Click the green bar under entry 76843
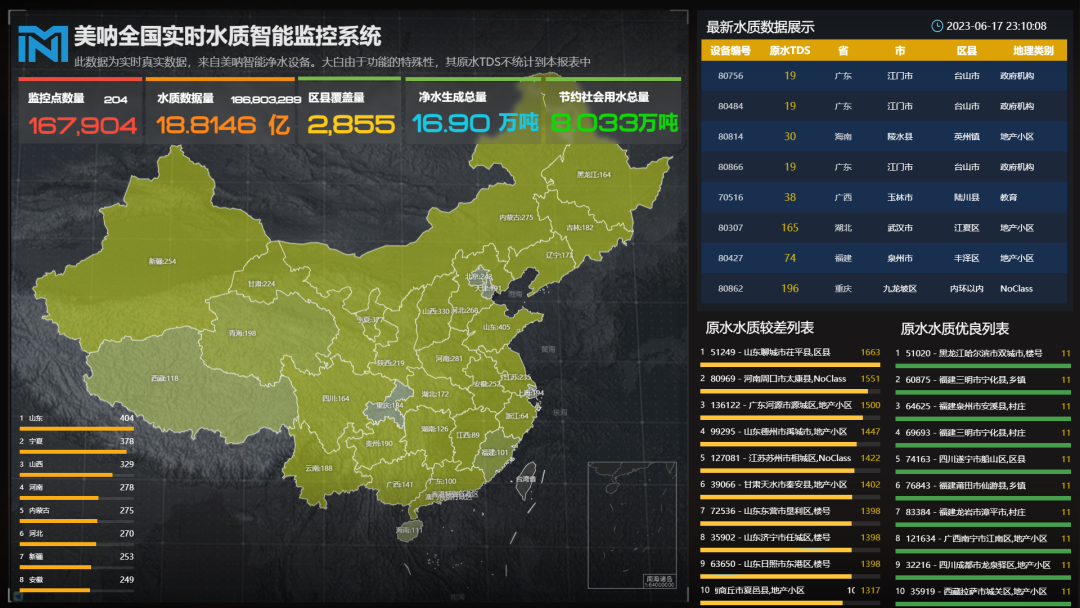Image resolution: width=1080 pixels, height=608 pixels. pos(983,499)
